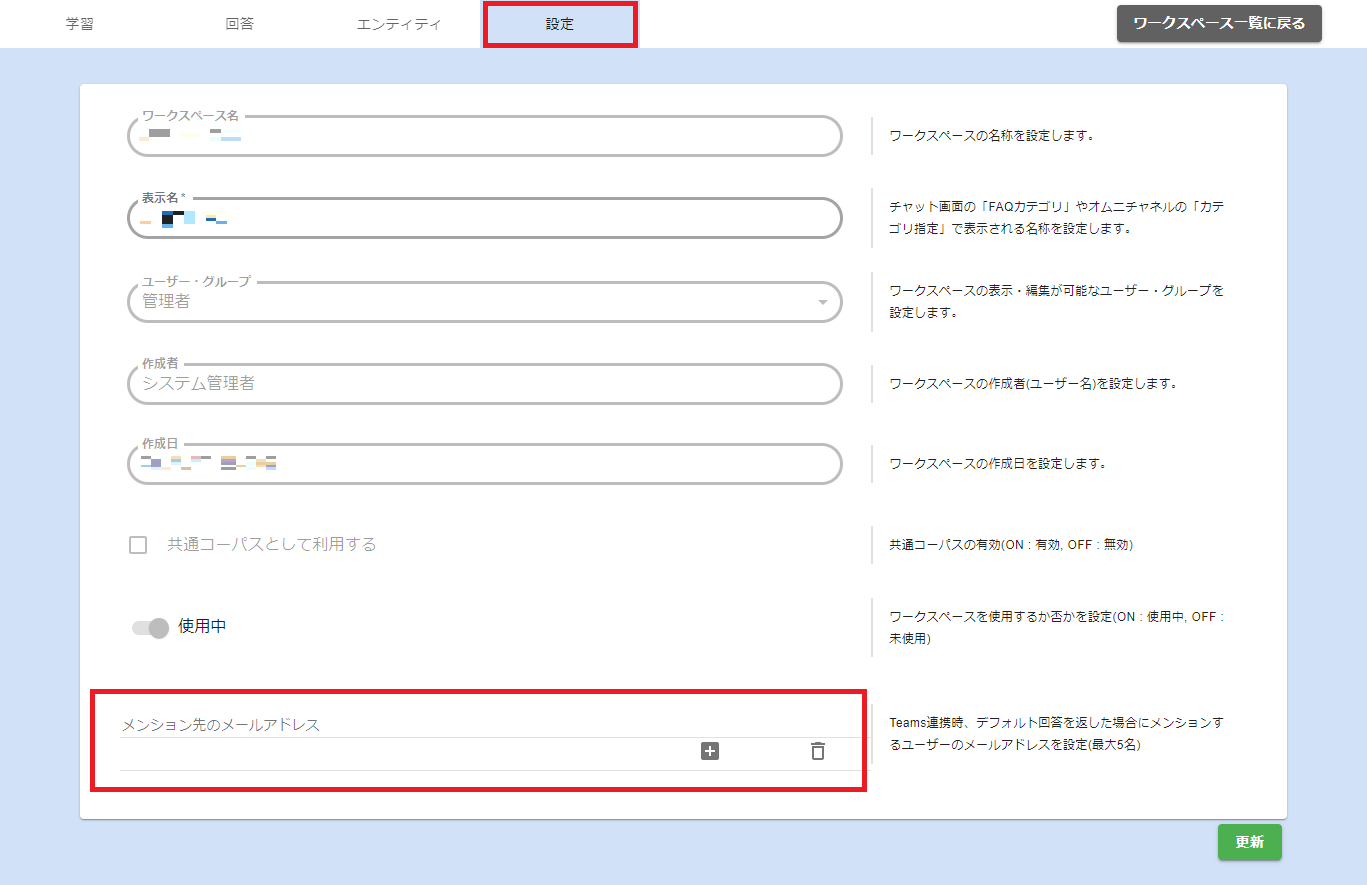Expand the ユーザー・グループ dropdown arrow
Image resolution: width=1367 pixels, height=885 pixels.
(822, 302)
